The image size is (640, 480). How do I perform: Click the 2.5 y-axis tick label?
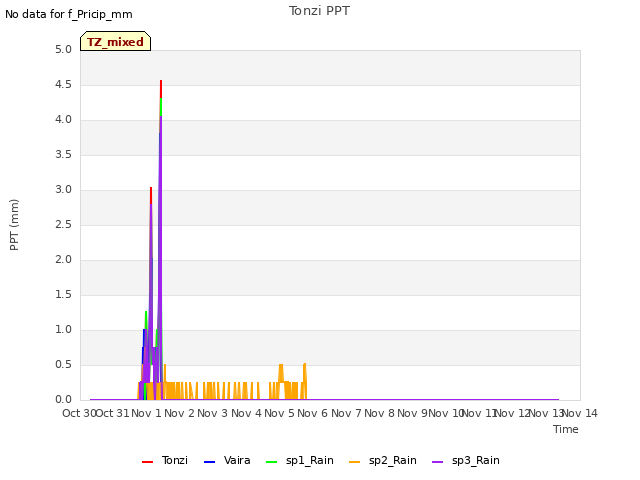pos(63,225)
